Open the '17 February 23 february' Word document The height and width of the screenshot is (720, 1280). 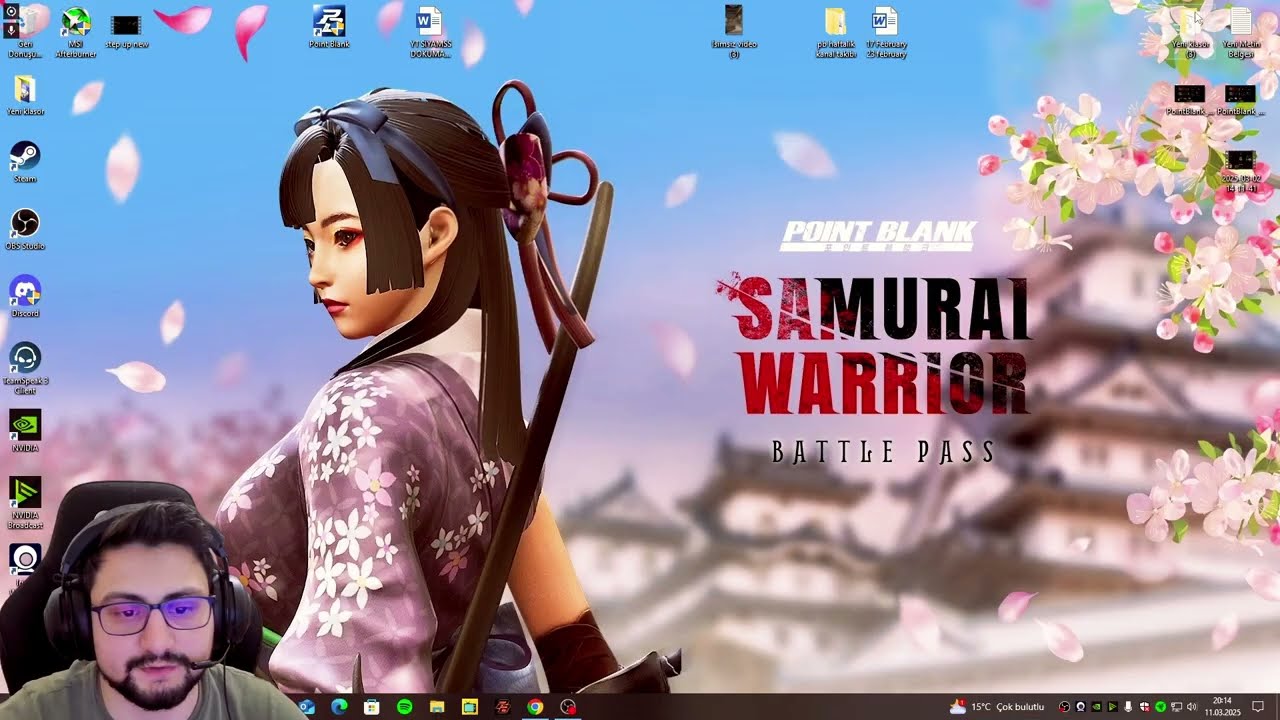(x=886, y=32)
